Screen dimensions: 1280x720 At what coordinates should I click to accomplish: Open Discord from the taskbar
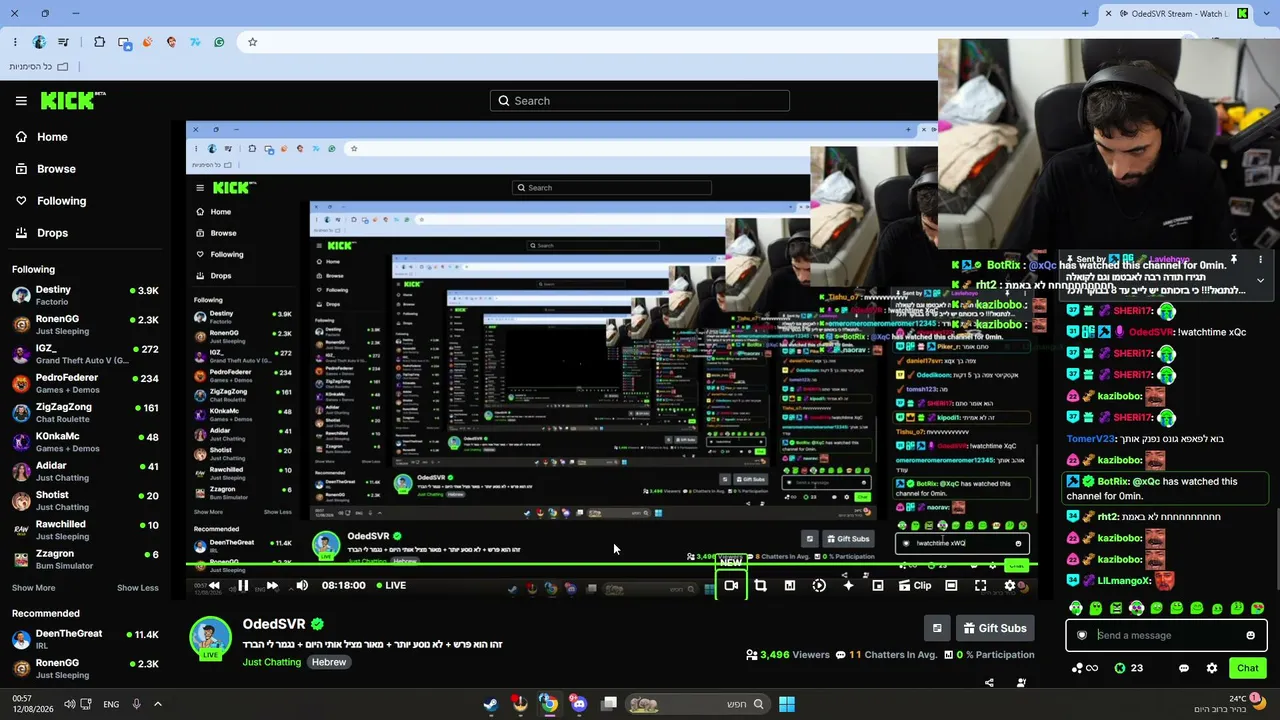578,704
